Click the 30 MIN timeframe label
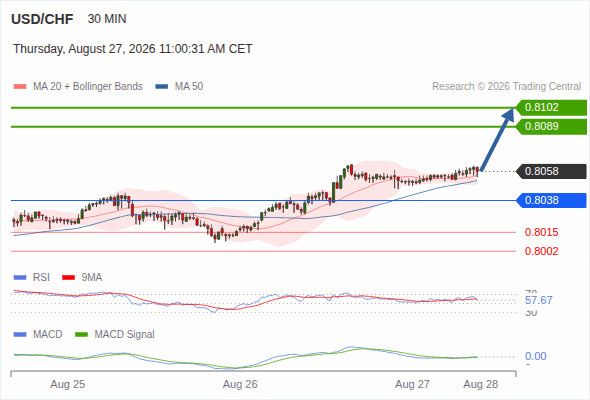 (107, 19)
